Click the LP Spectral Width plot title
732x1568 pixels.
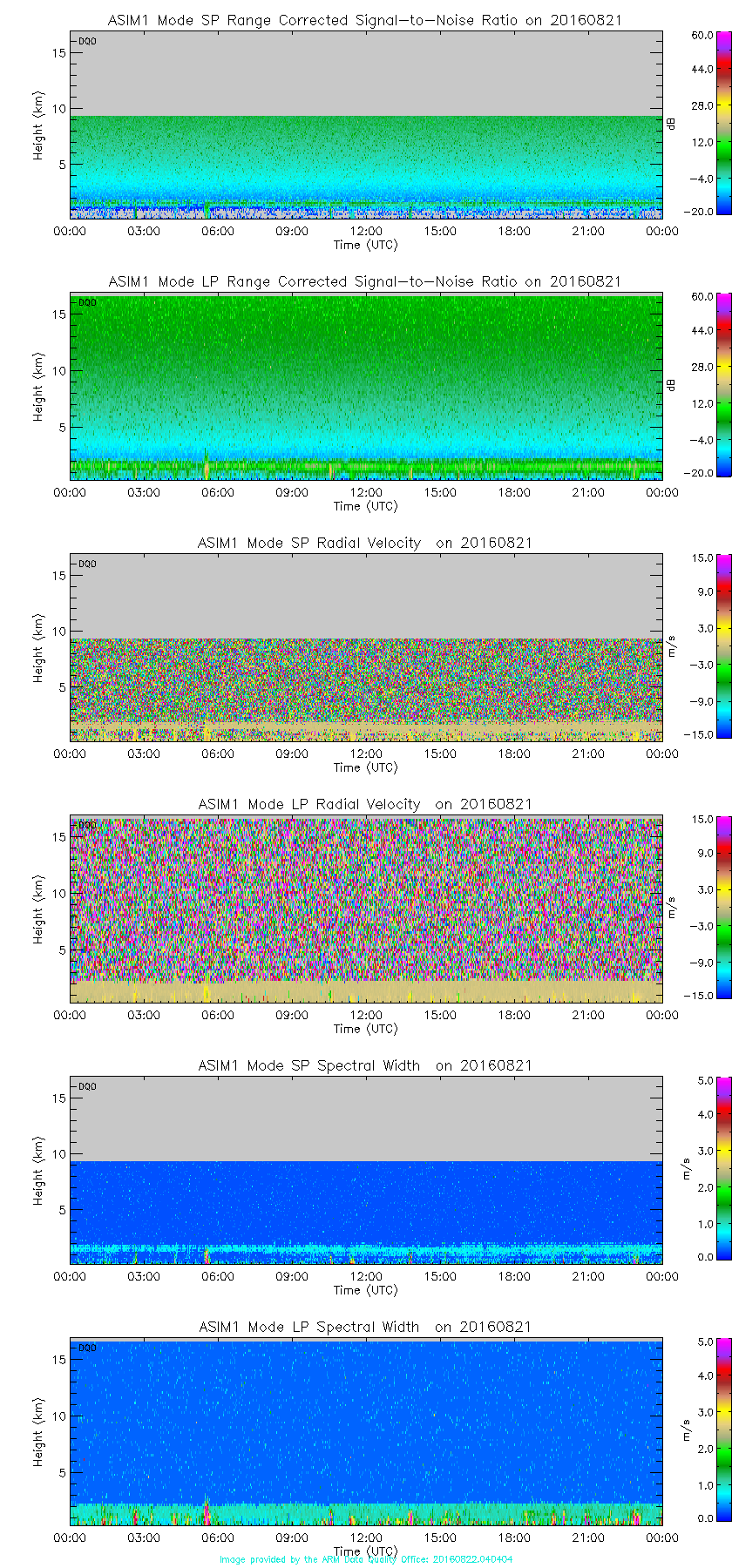(x=365, y=1327)
